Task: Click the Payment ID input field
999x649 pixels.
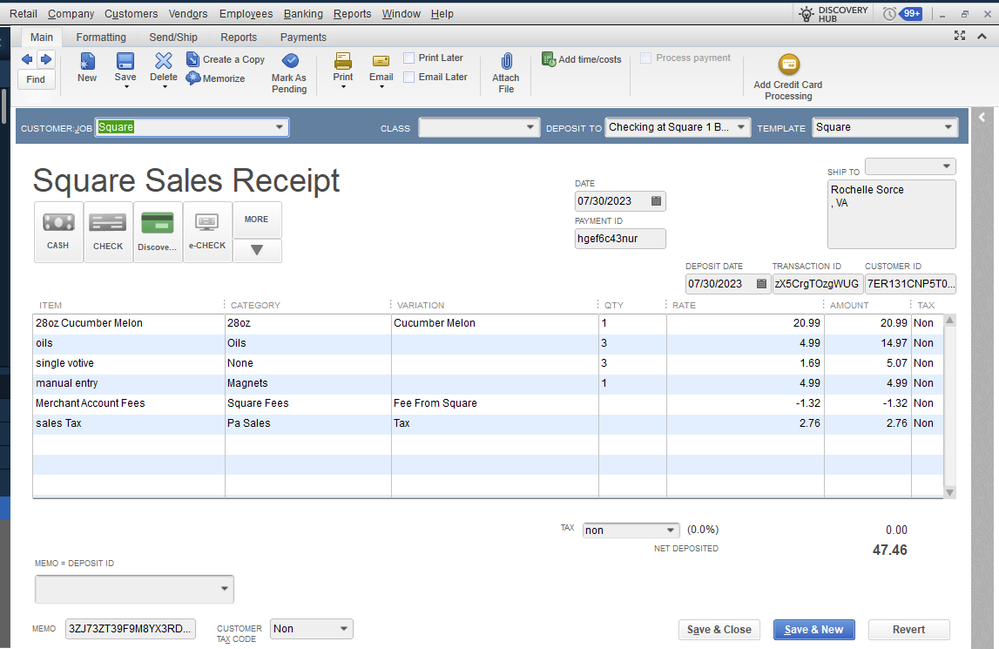Action: [x=619, y=239]
